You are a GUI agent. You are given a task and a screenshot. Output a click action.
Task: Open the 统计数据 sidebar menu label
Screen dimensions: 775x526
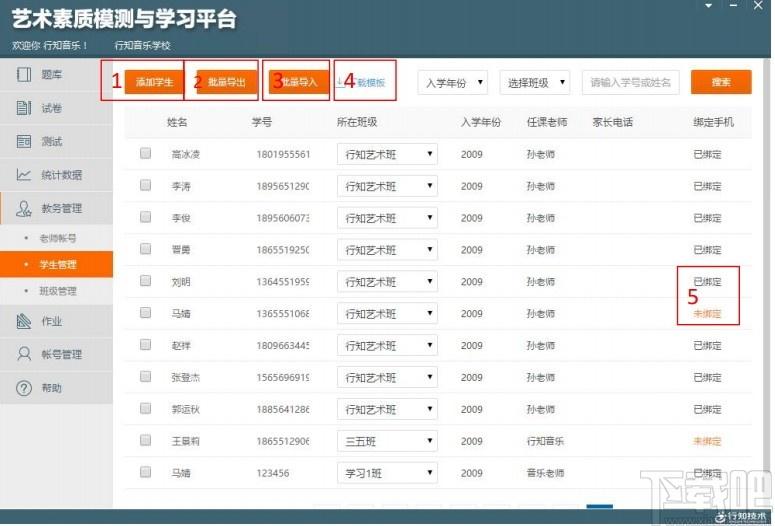click(x=62, y=175)
